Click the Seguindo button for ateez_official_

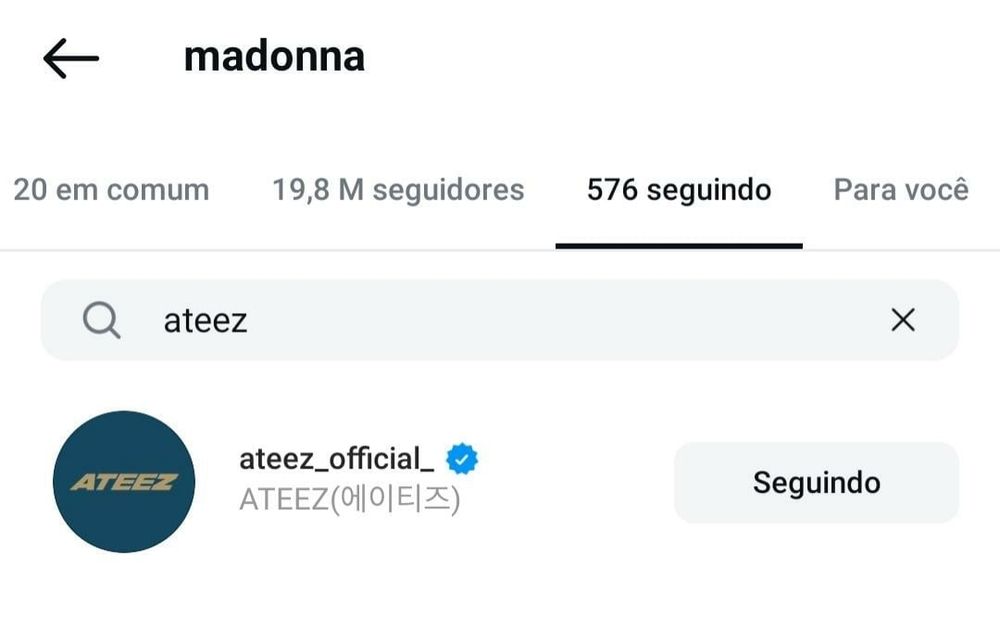click(x=816, y=482)
